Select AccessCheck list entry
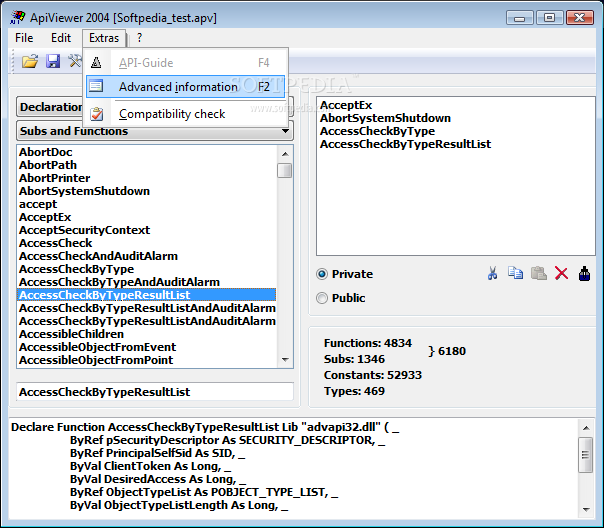604x528 pixels. click(55, 243)
